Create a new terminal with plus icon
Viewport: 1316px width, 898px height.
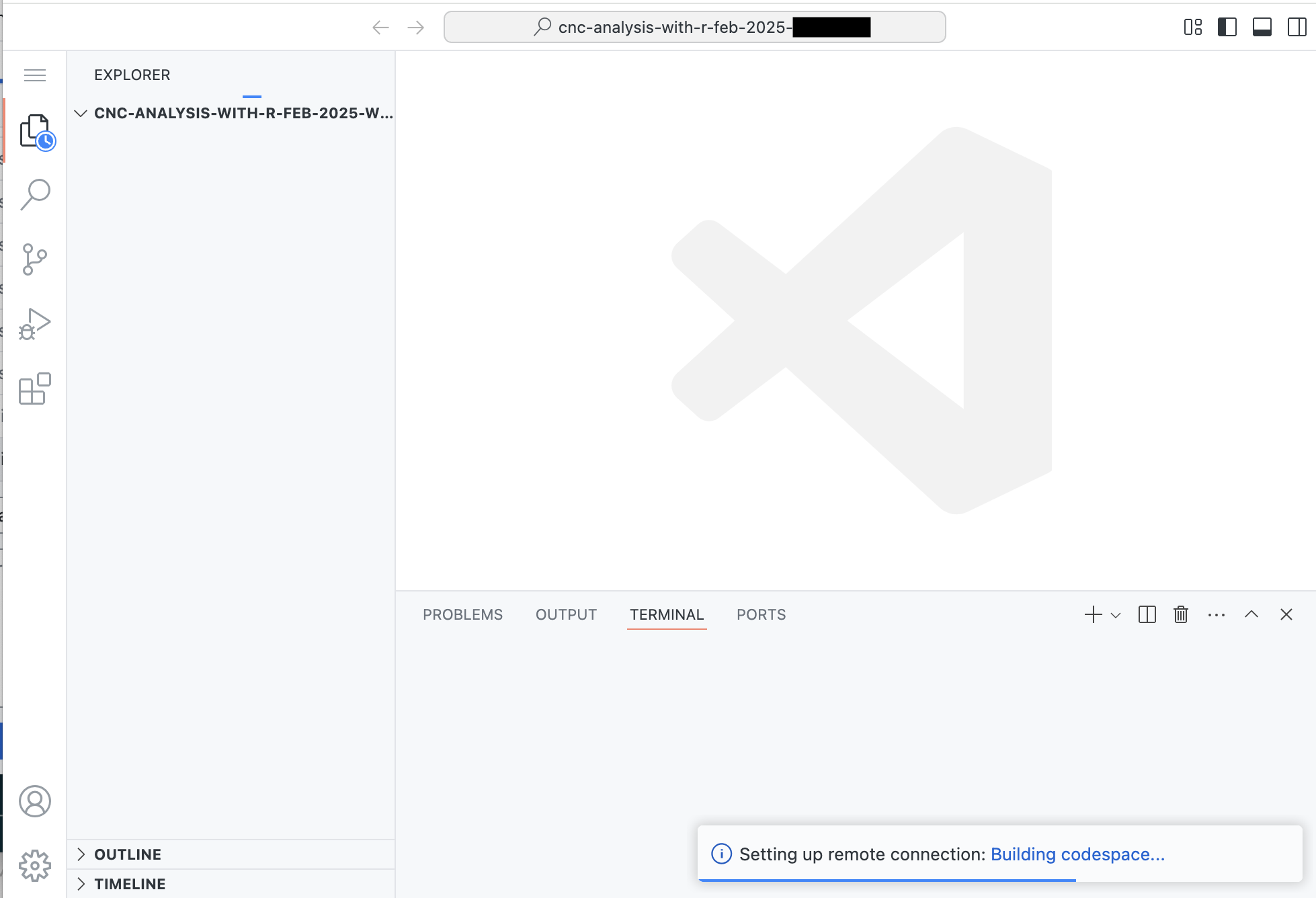click(1094, 614)
